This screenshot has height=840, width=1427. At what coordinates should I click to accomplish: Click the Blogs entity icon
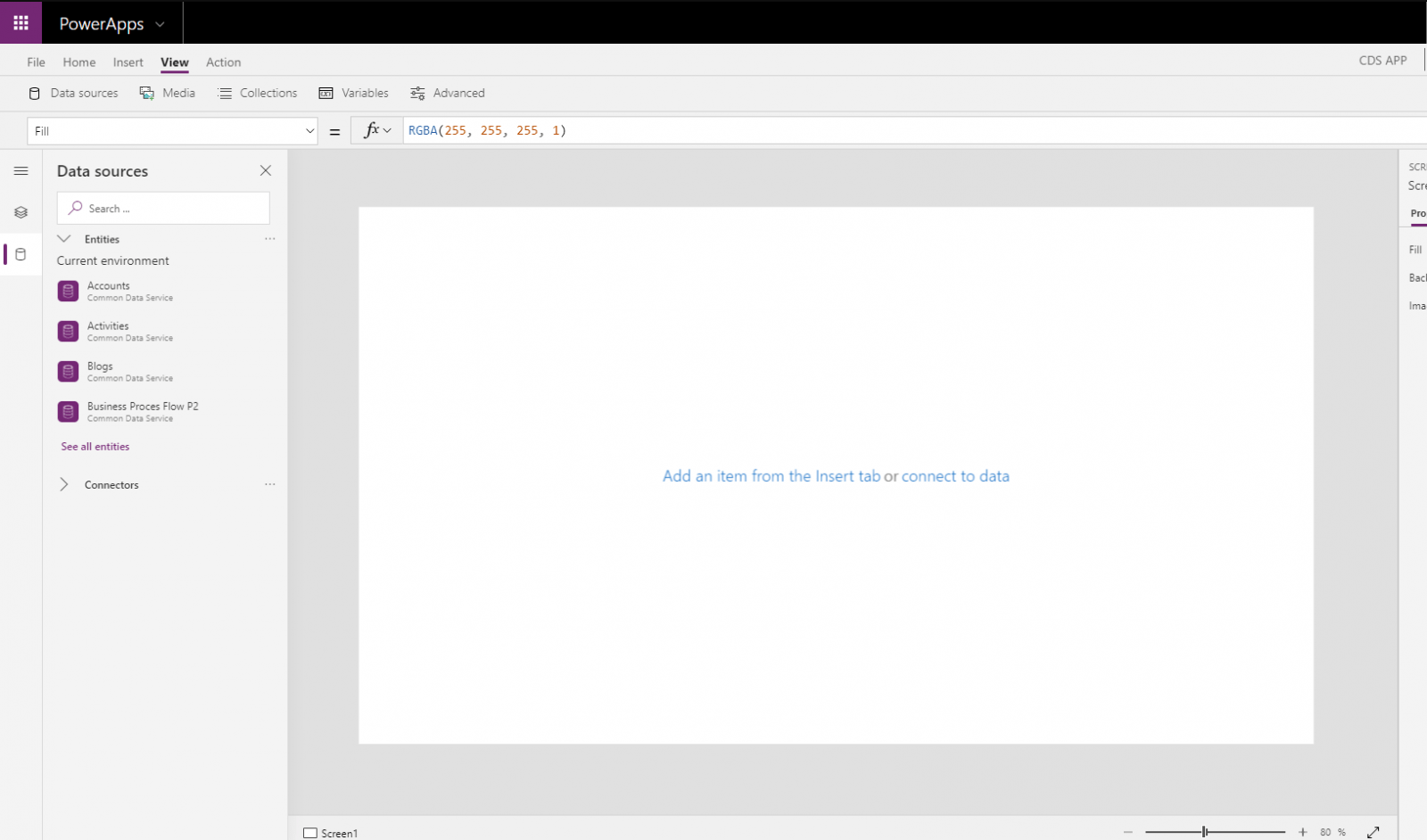(x=68, y=372)
